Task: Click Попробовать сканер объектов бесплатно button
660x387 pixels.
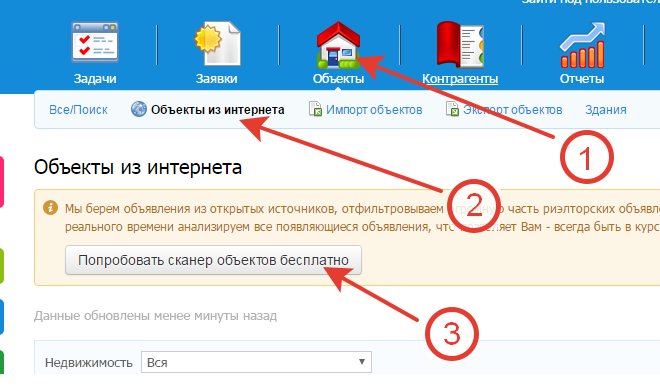Action: 213,260
